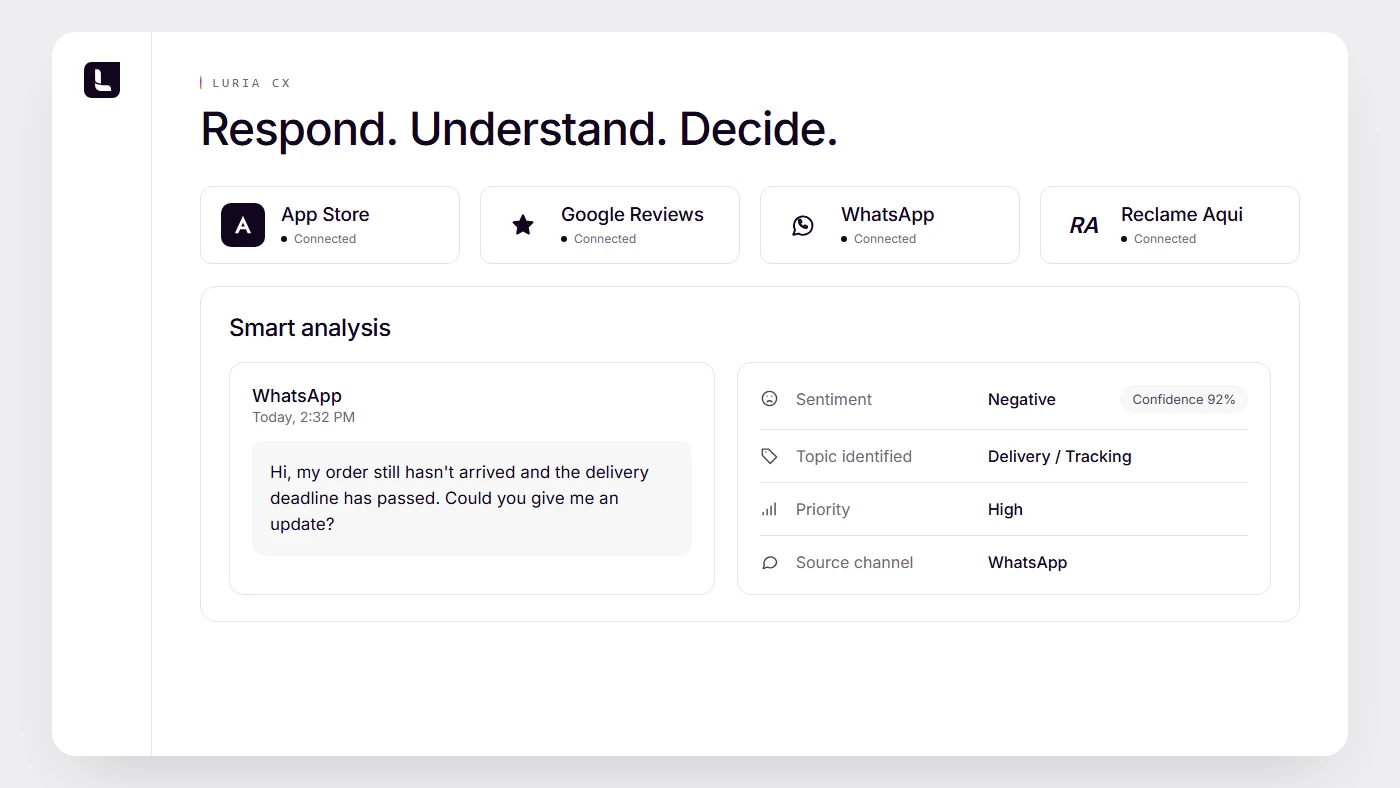The height and width of the screenshot is (788, 1400).
Task: Open the Reclame Aqui card
Action: click(x=1170, y=225)
